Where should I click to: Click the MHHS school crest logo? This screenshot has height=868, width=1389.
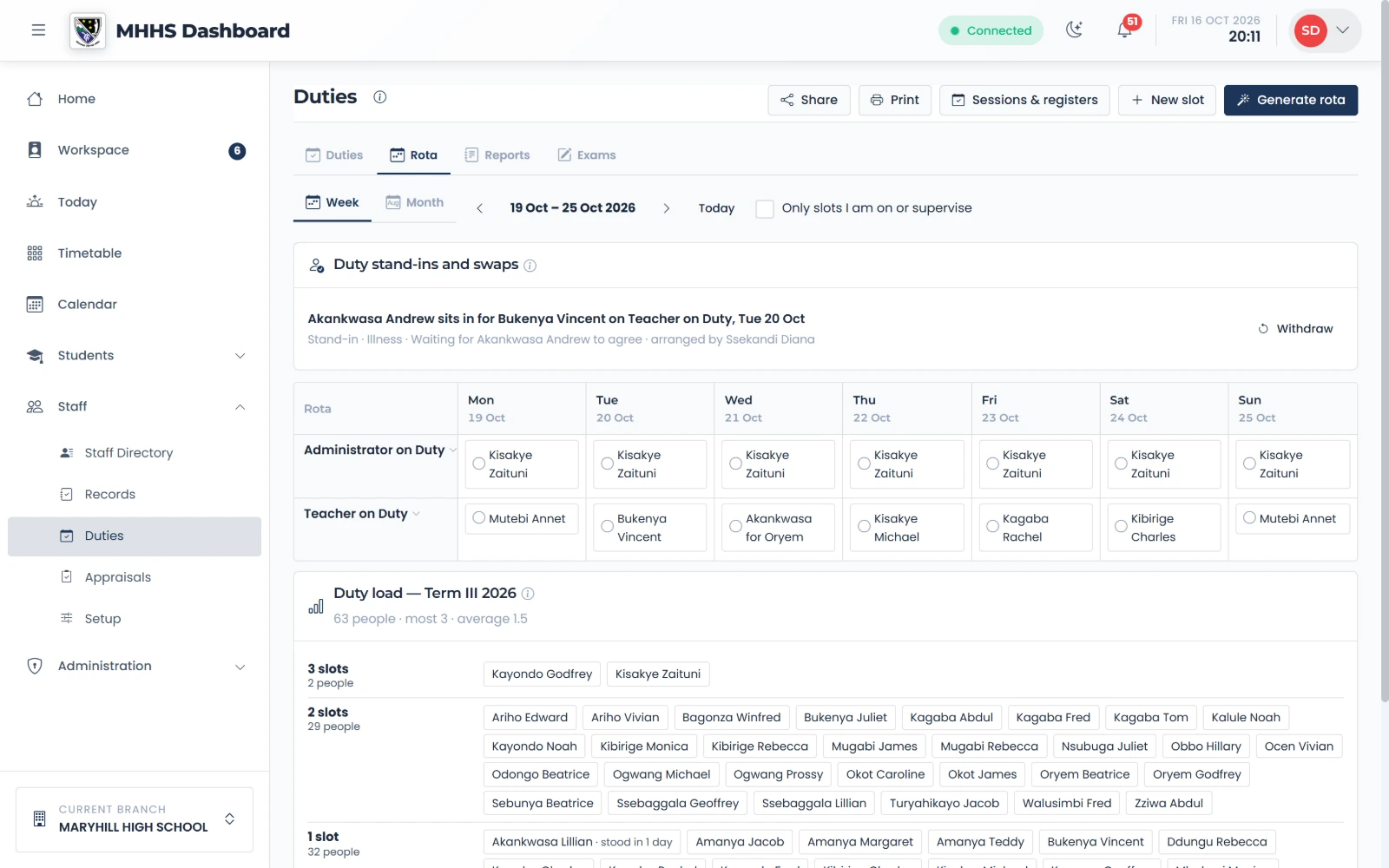point(88,30)
